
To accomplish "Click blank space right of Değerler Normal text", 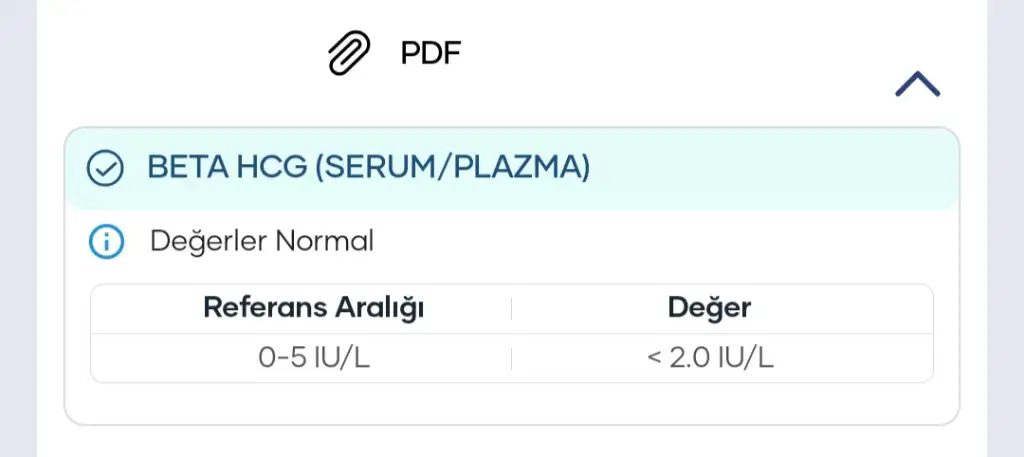I will click(x=650, y=241).
